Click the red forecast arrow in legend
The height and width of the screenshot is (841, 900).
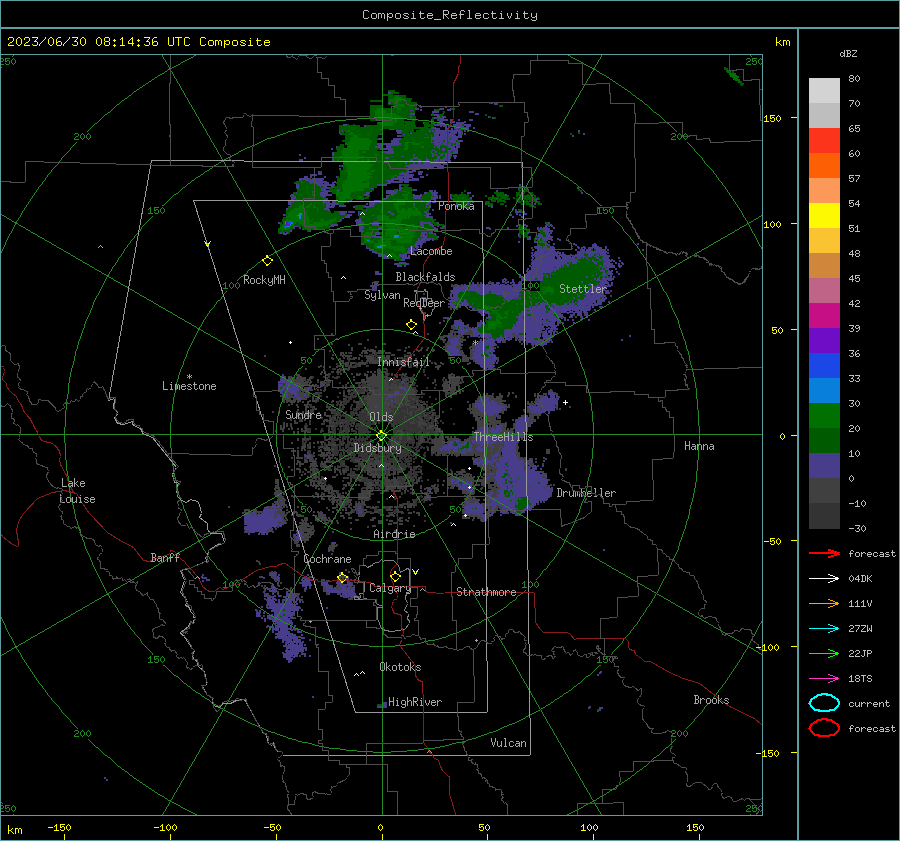pos(824,553)
